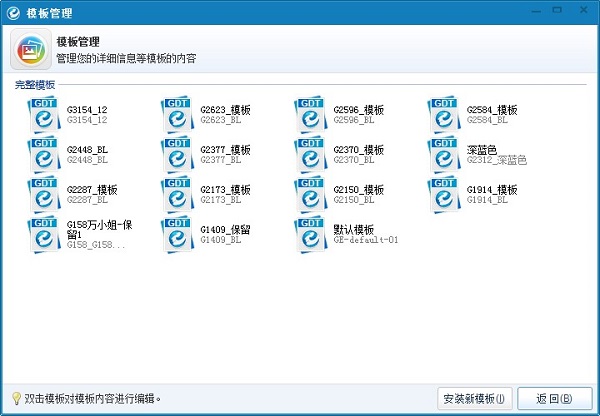This screenshot has width=600, height=416.
Task: Click the G2596_BL subtitle text
Action: [x=354, y=120]
